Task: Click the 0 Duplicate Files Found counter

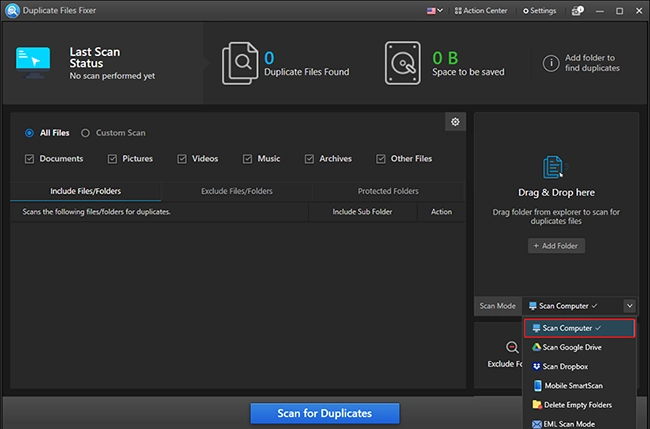Action: click(269, 58)
